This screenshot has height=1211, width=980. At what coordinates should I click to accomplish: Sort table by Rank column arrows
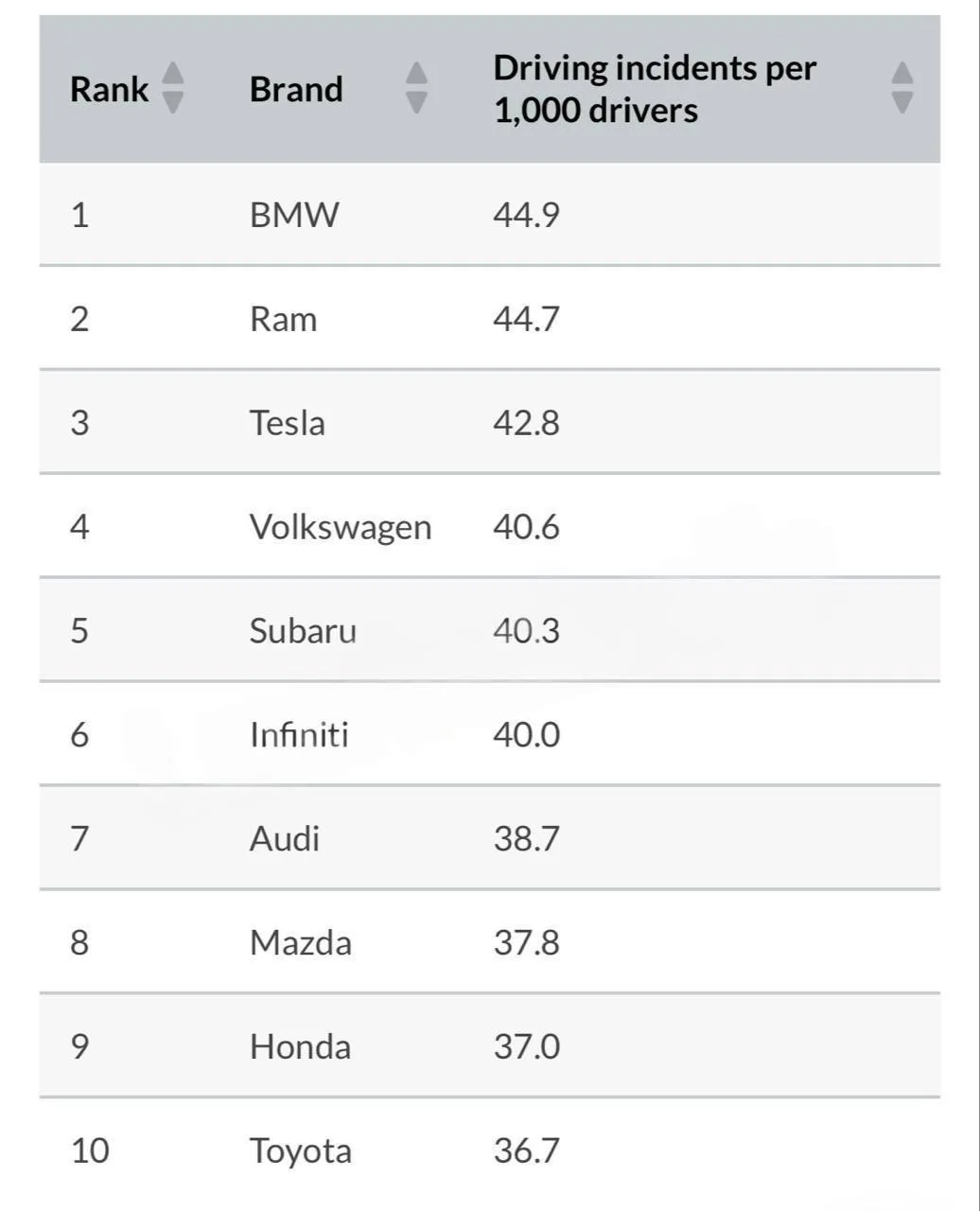172,88
